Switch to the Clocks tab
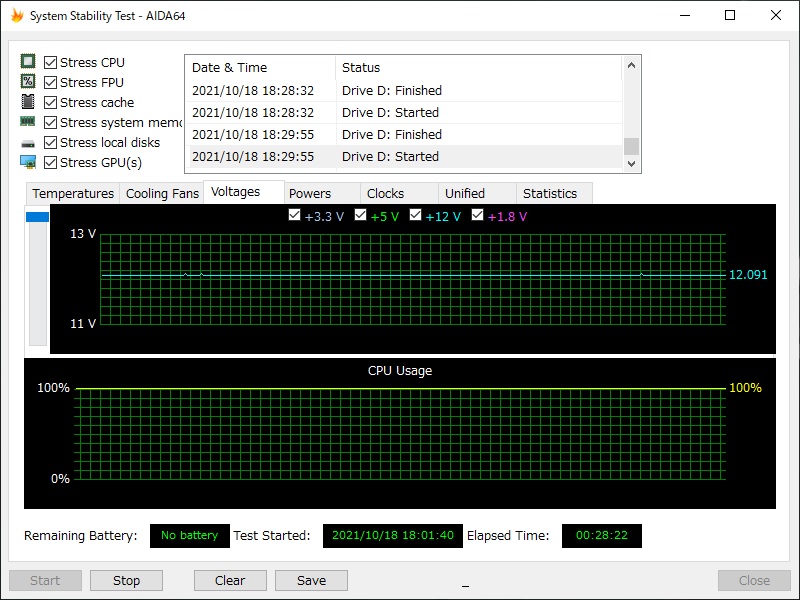 (x=399, y=193)
